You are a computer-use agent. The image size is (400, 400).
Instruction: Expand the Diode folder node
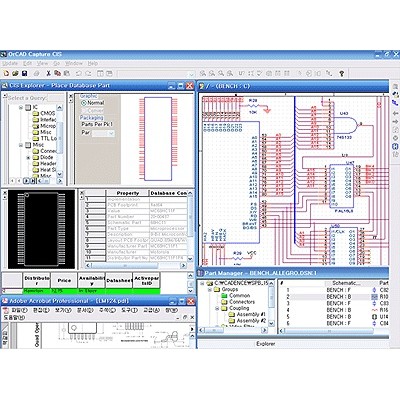28,157
